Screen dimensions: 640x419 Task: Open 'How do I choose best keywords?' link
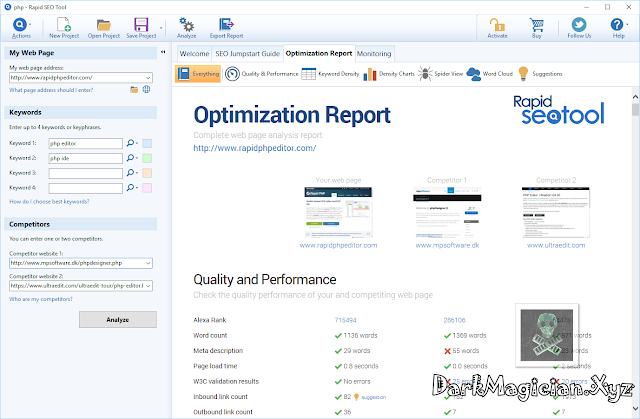(49, 202)
